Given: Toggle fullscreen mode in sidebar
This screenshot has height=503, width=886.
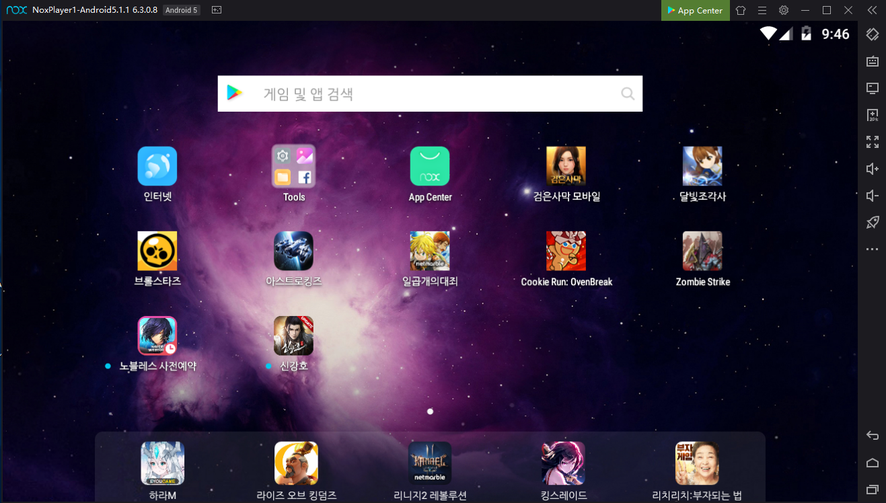Looking at the screenshot, I should point(872,142).
